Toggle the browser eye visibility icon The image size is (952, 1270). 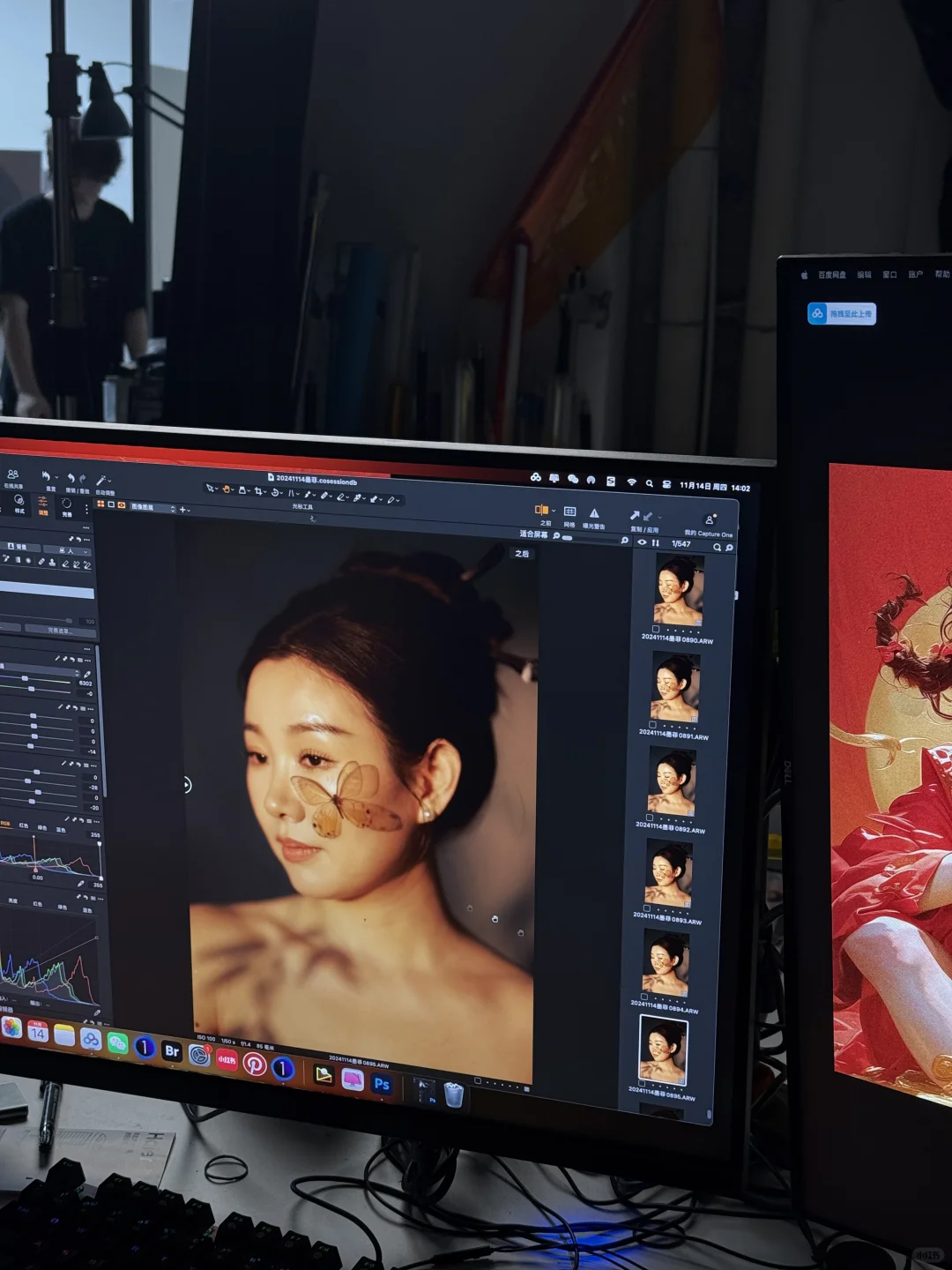point(641,542)
